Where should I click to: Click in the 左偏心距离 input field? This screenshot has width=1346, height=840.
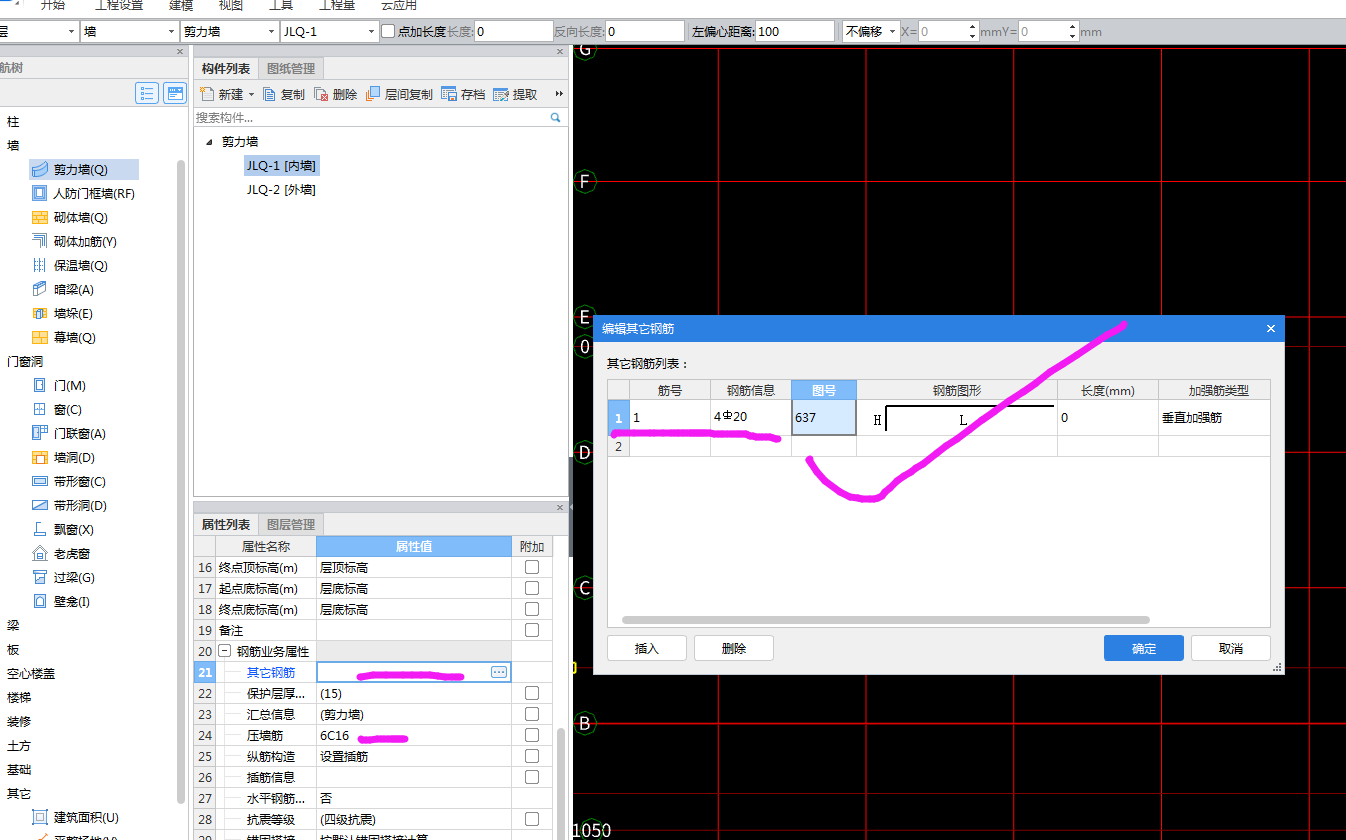pos(794,31)
